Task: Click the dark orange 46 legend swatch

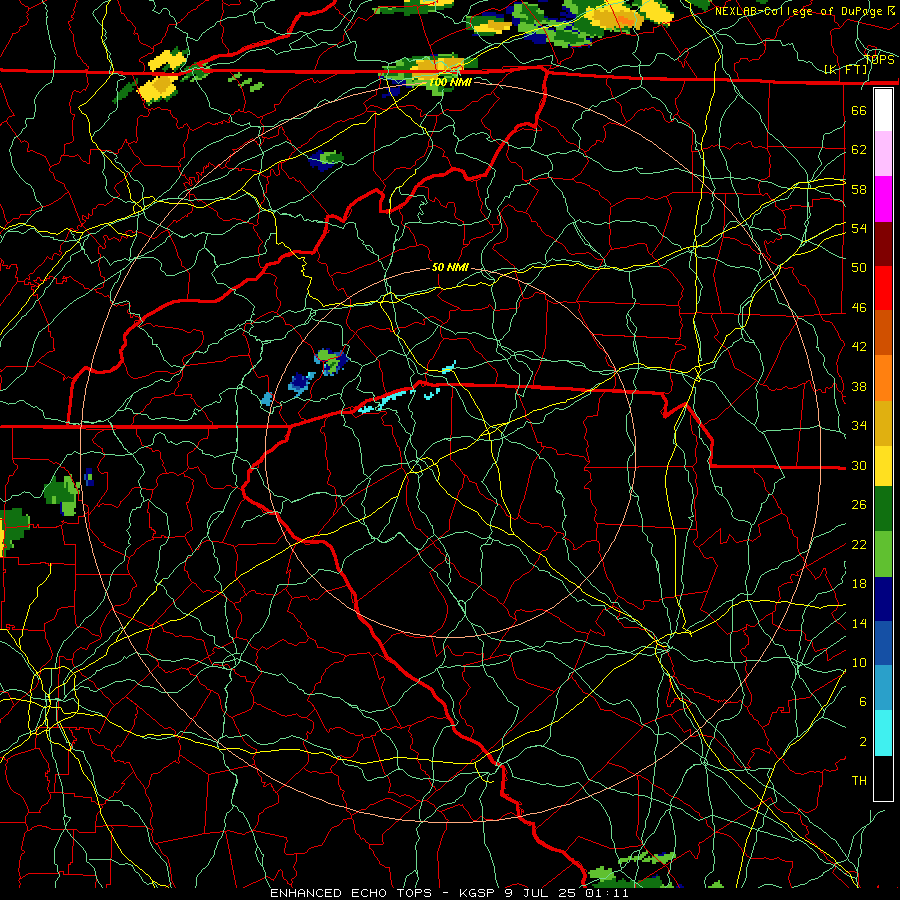Action: coord(883,332)
